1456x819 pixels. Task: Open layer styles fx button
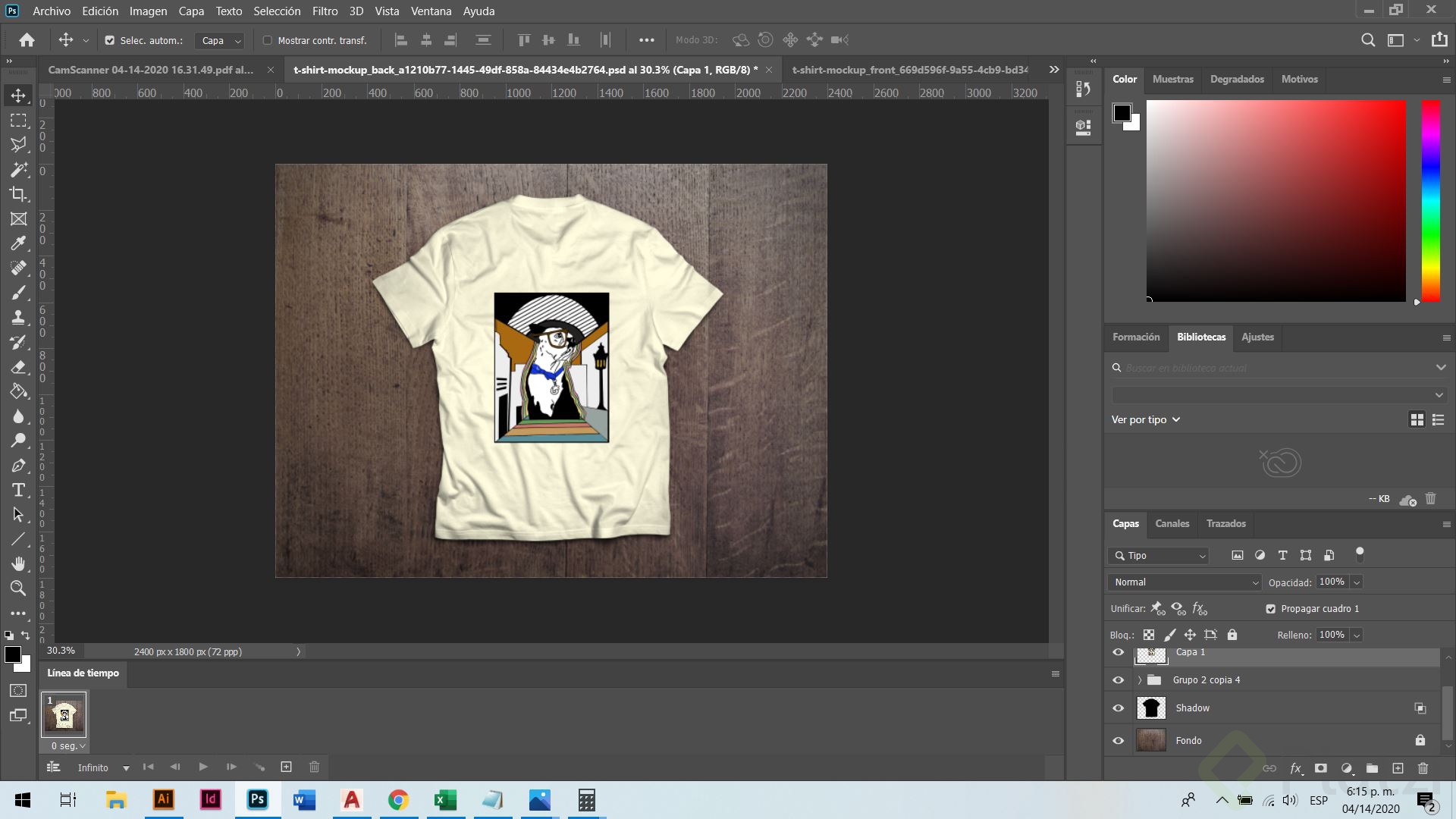coord(1296,768)
